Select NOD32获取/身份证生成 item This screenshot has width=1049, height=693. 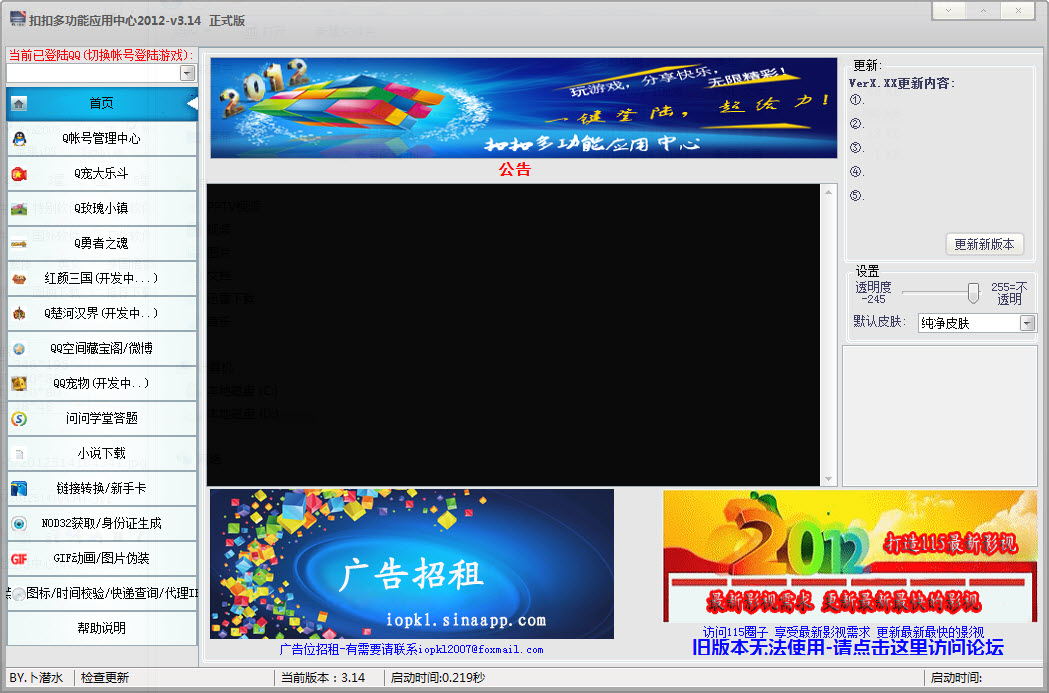102,523
